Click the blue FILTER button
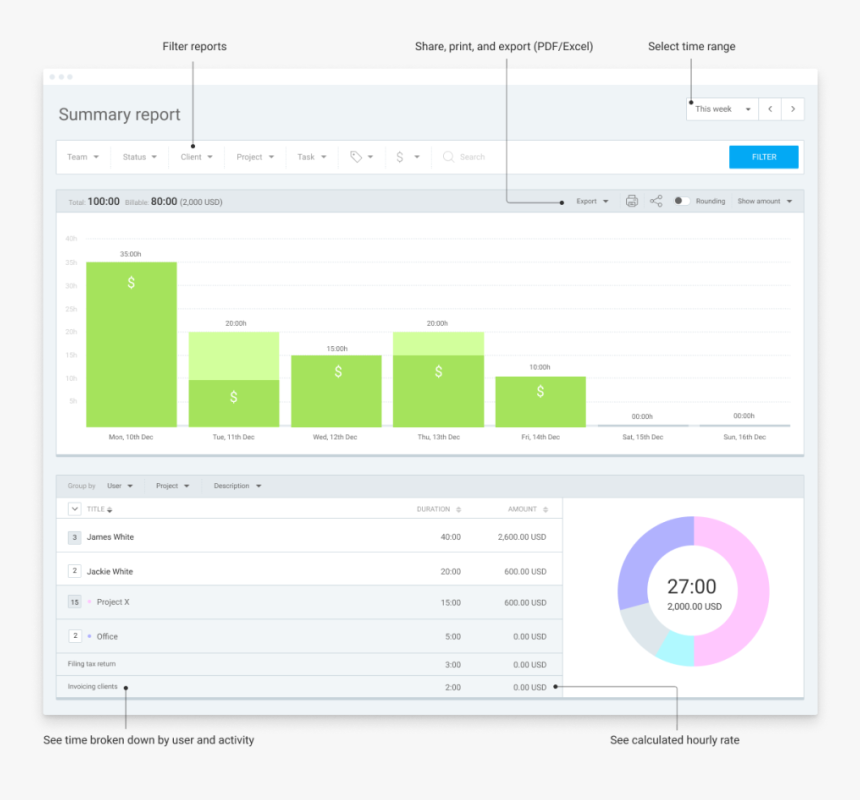Image resolution: width=860 pixels, height=800 pixels. point(763,157)
